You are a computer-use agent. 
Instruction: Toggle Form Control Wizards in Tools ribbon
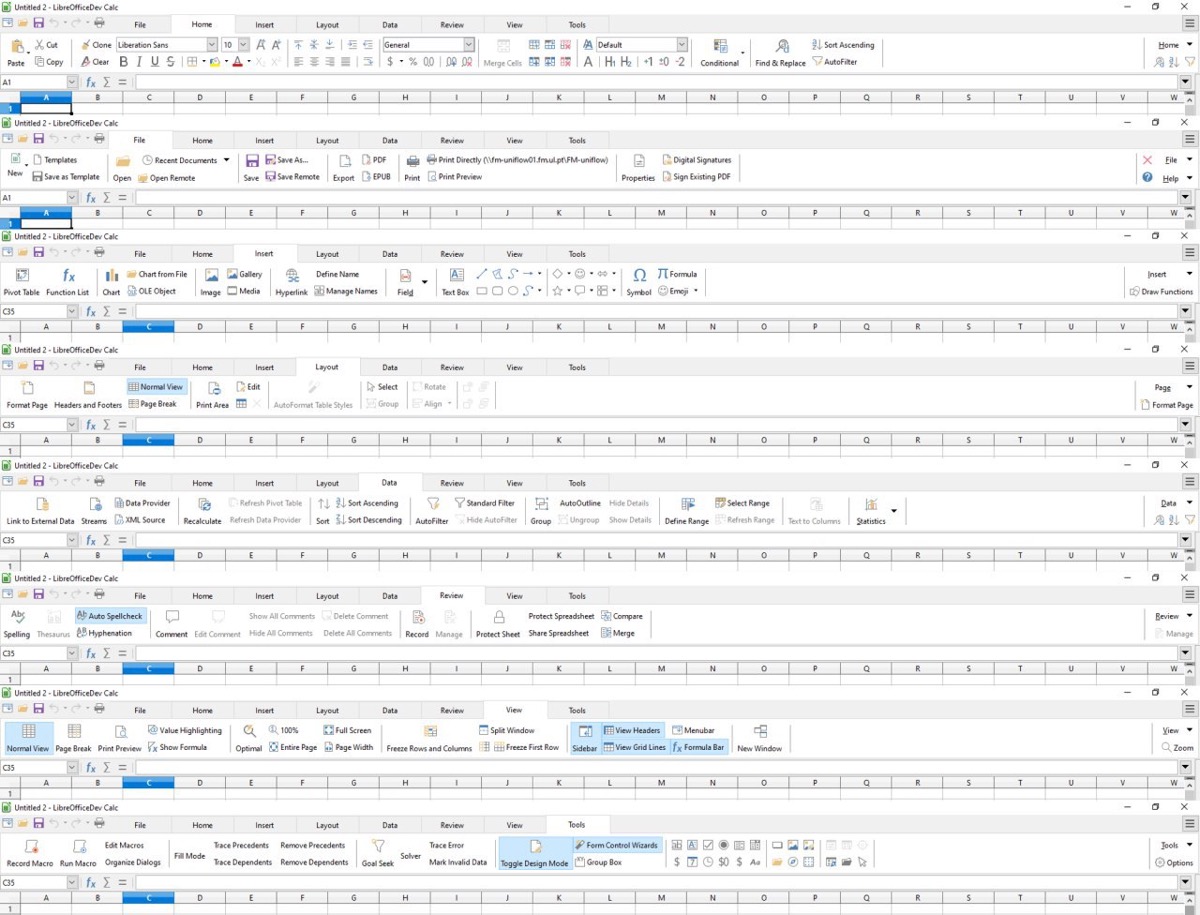coord(616,845)
